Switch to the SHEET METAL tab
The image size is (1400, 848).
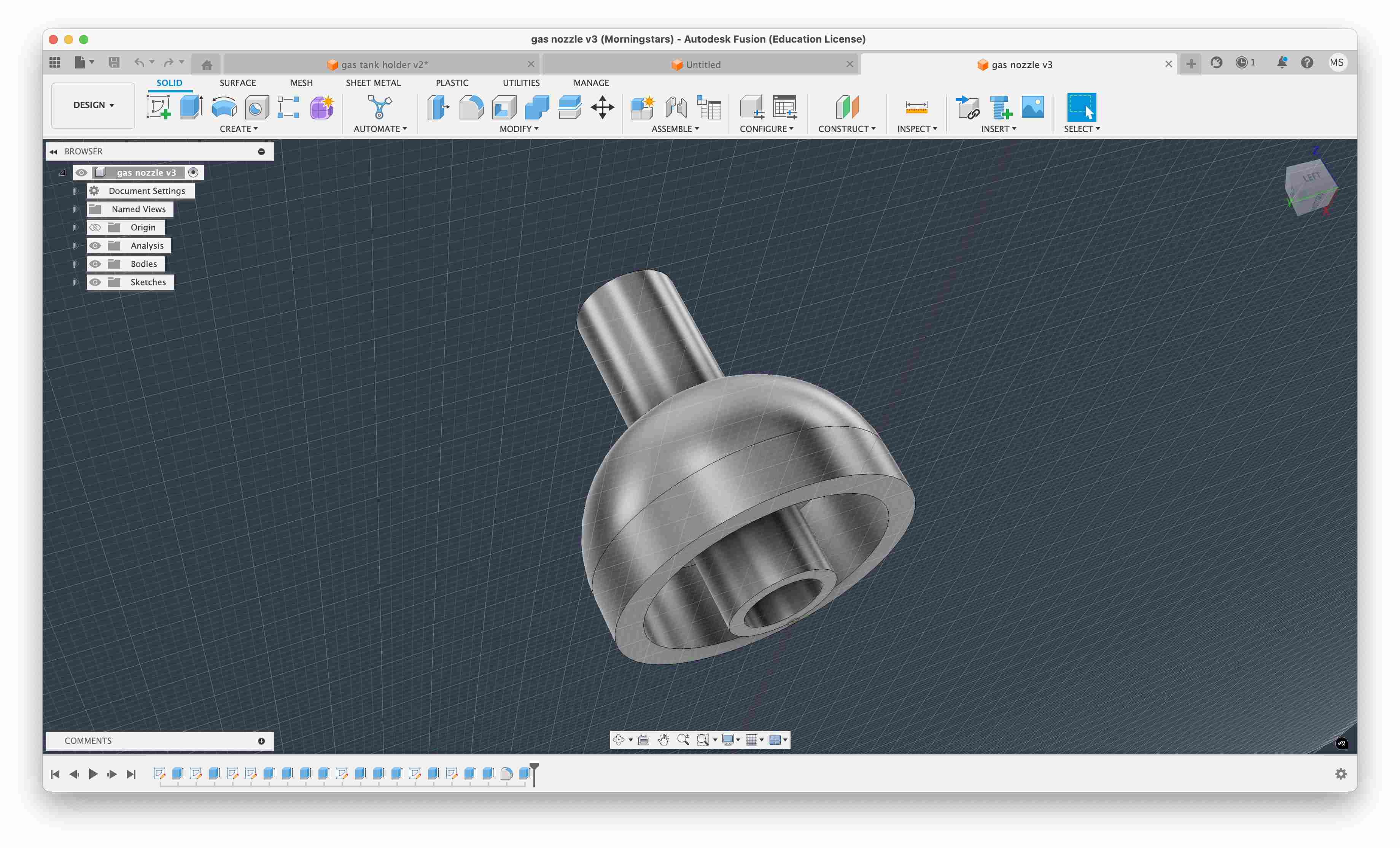tap(373, 83)
